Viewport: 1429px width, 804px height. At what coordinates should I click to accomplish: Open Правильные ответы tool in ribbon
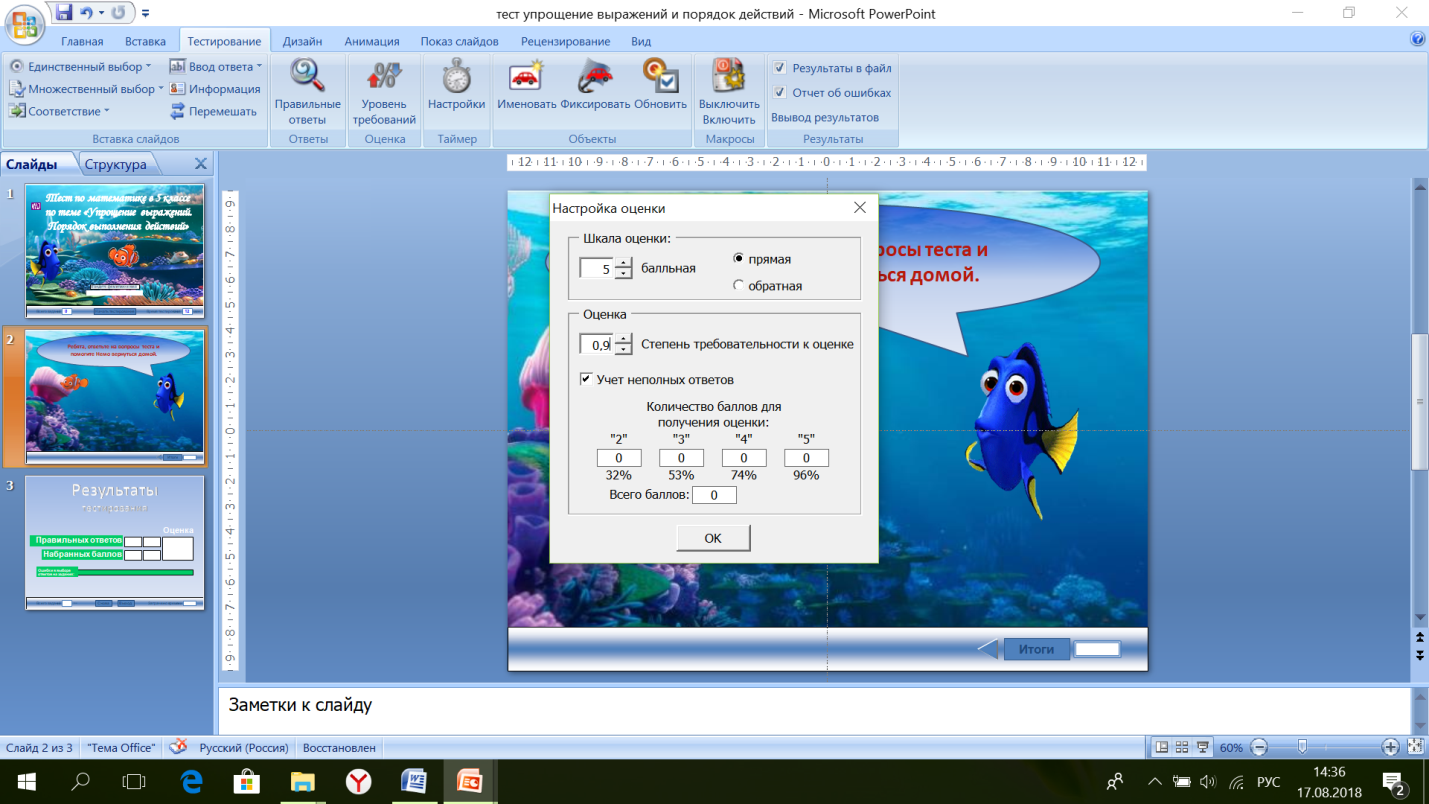tap(307, 92)
